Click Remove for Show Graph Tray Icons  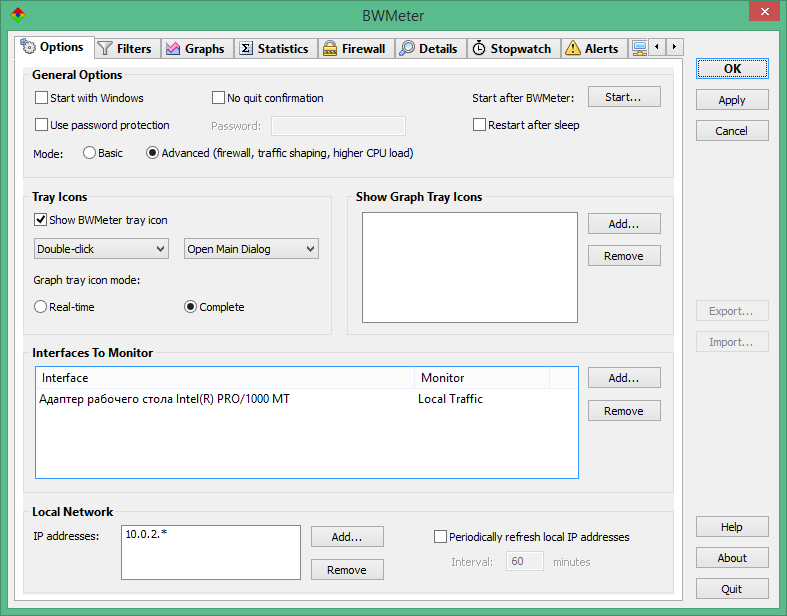(x=624, y=256)
